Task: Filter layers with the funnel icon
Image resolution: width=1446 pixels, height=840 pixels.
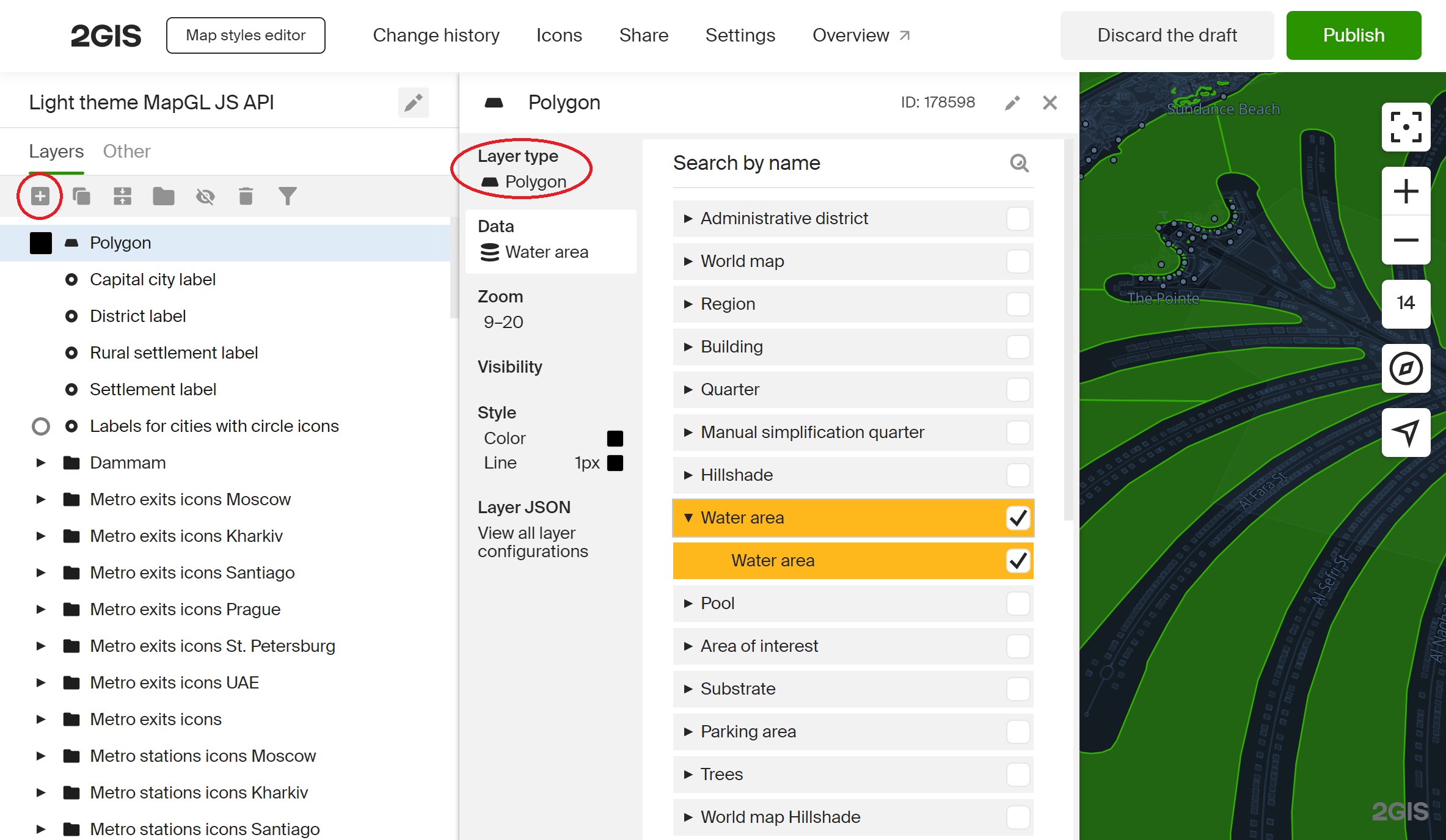Action: pyautogui.click(x=287, y=196)
